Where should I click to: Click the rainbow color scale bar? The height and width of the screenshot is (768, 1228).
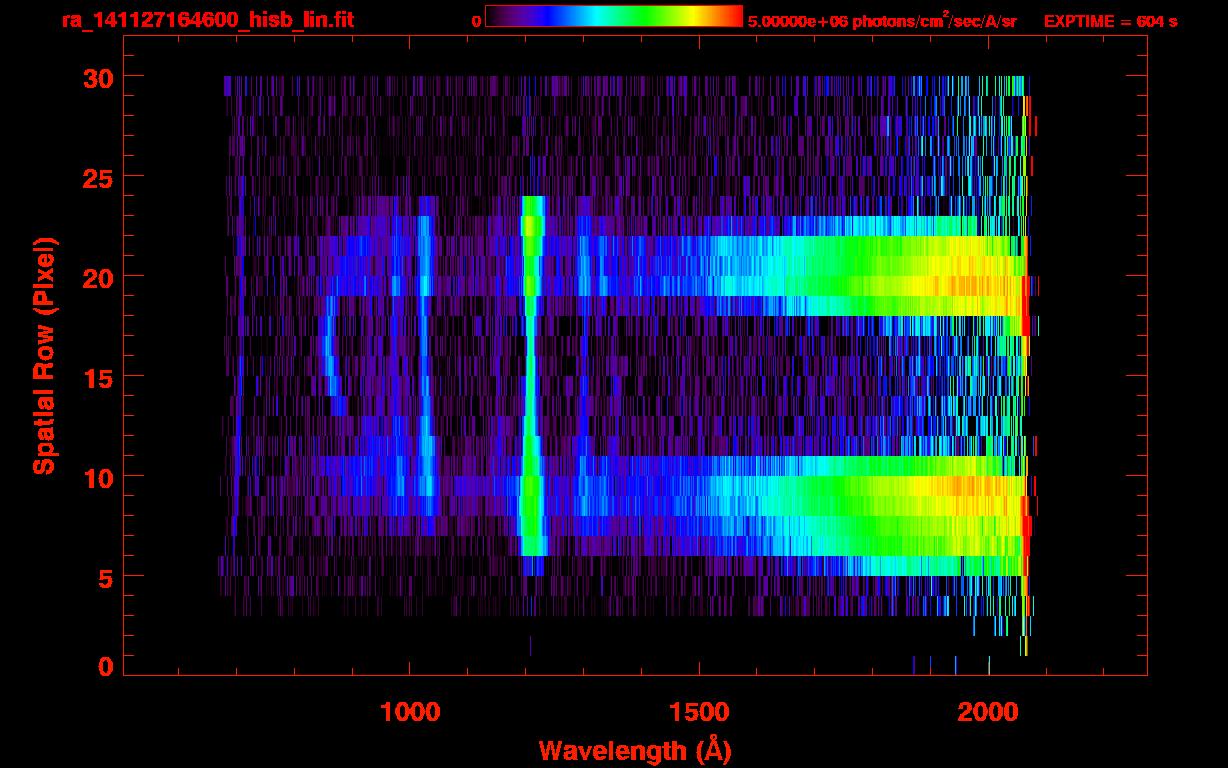[614, 16]
